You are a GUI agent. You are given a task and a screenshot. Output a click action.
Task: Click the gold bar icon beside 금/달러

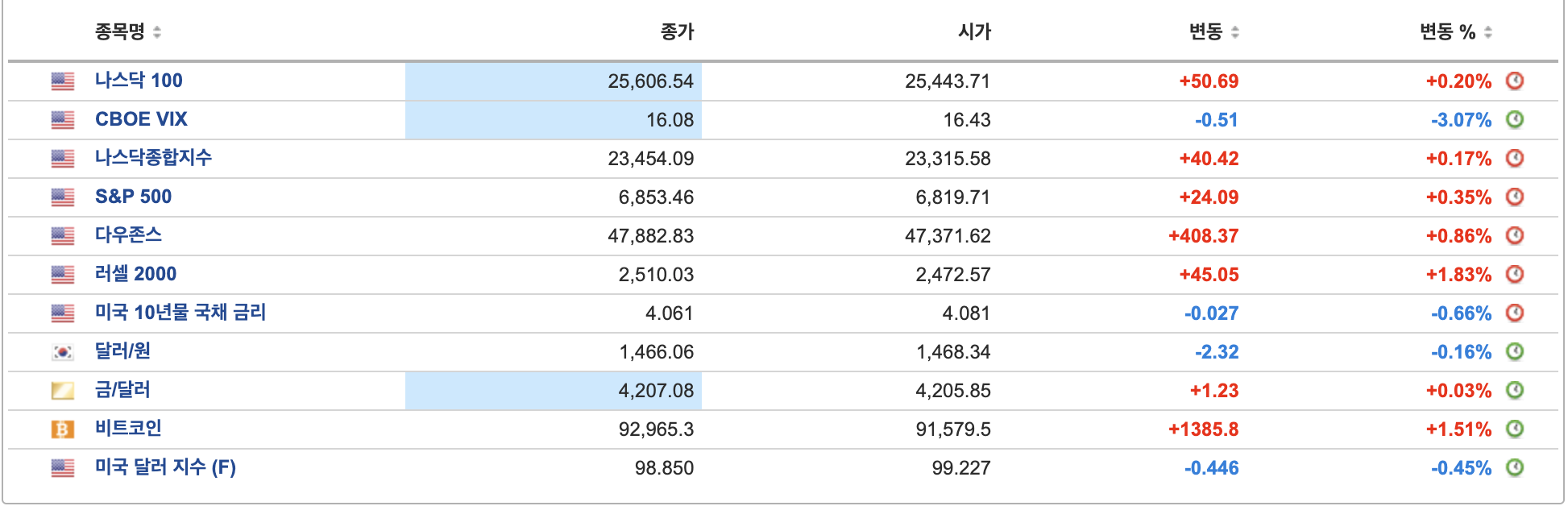(63, 391)
